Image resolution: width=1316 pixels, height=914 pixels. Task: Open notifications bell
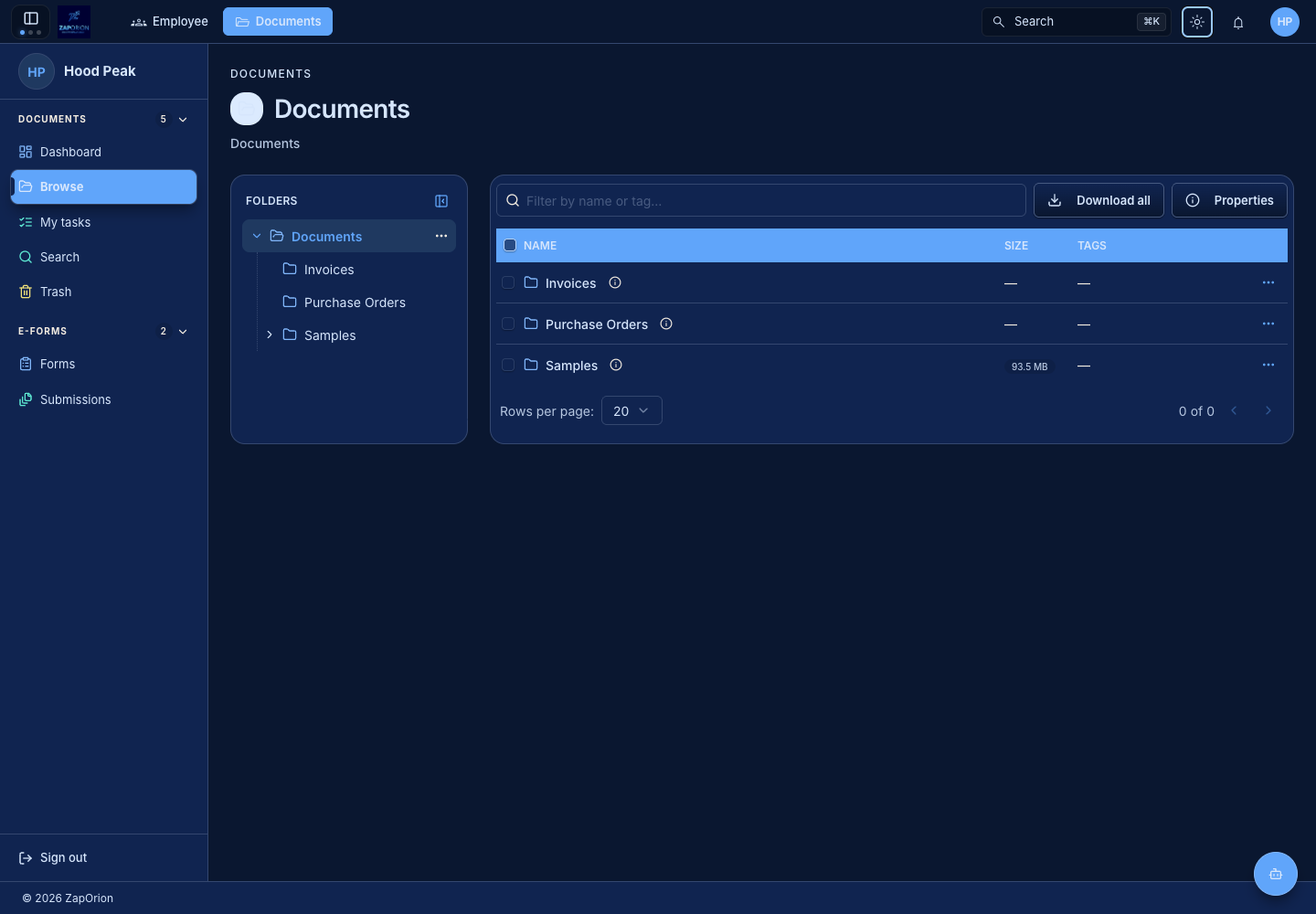[1238, 22]
